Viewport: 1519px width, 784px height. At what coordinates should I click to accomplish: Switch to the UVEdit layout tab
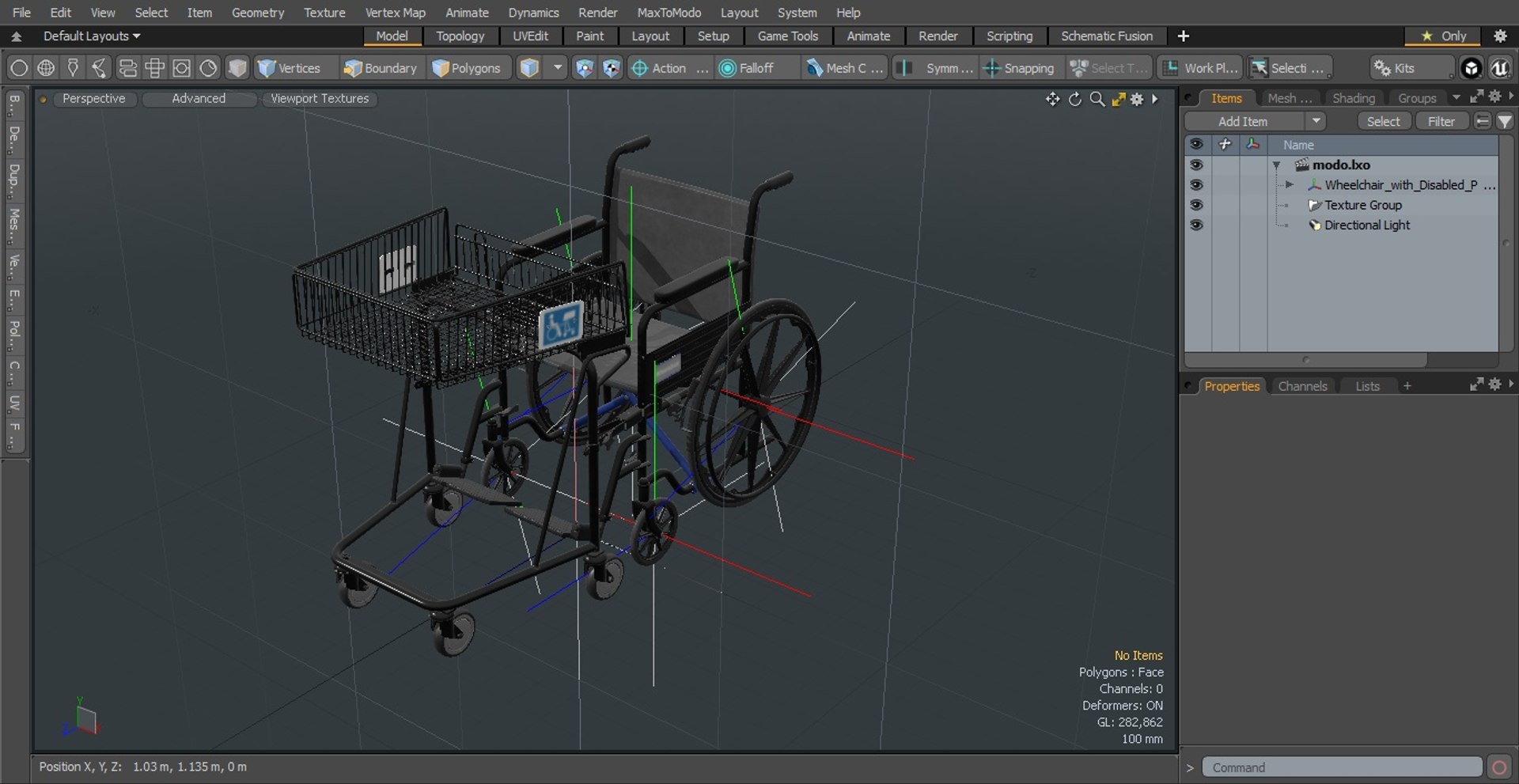pyautogui.click(x=530, y=36)
